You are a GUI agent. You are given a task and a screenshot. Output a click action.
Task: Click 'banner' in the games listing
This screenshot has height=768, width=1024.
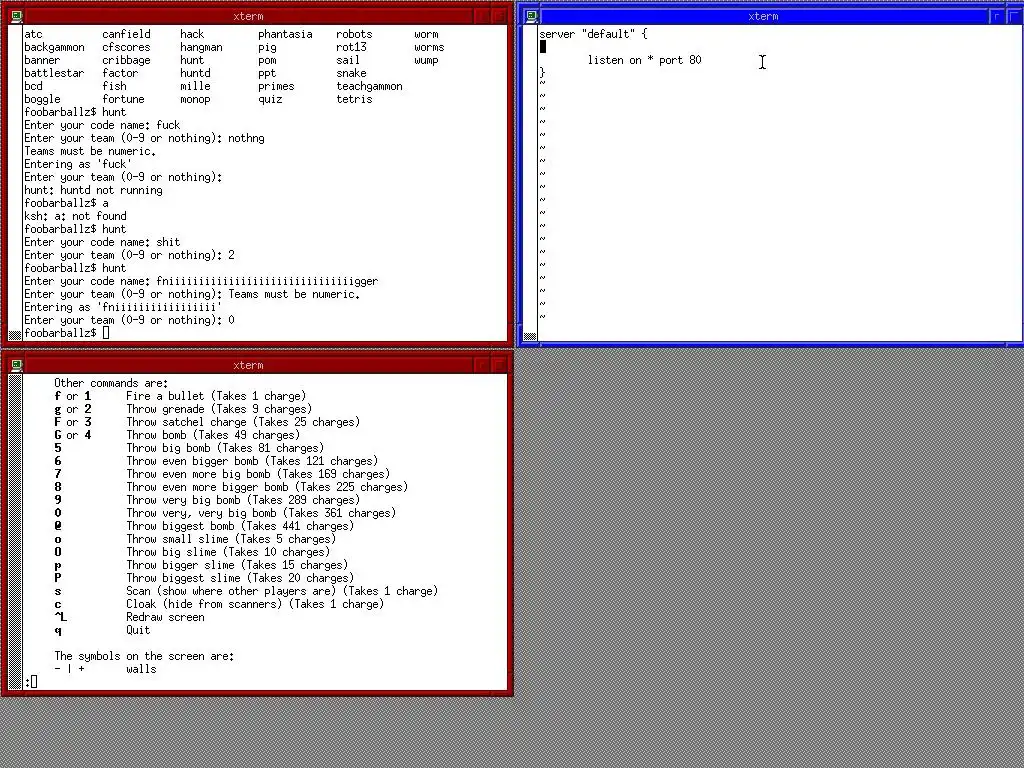point(42,60)
